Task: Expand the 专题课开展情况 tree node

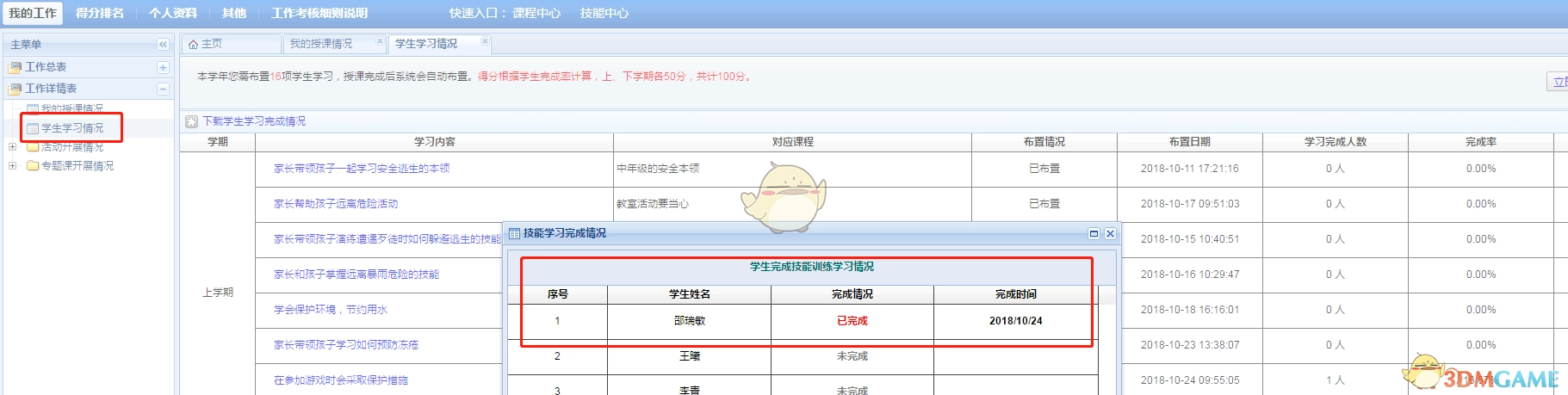Action: [12, 165]
